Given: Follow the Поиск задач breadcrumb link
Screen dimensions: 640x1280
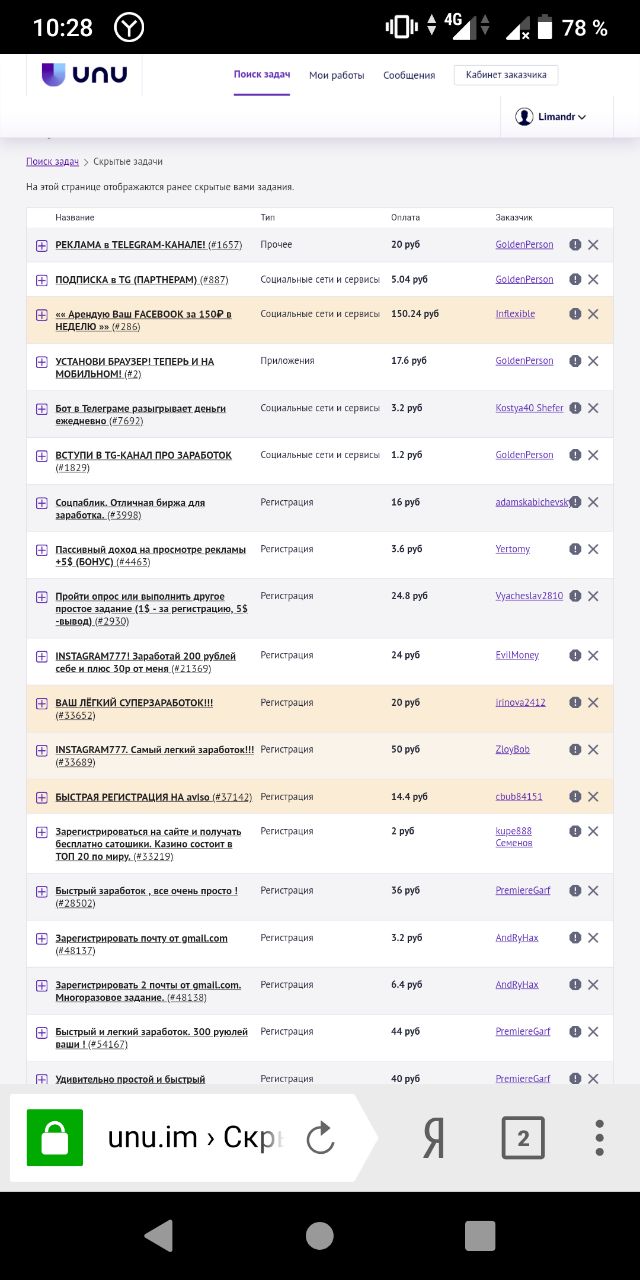Looking at the screenshot, I should point(52,161).
